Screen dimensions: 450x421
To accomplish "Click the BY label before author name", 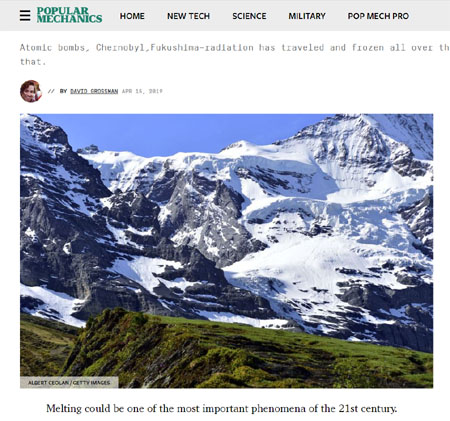I will [64, 91].
